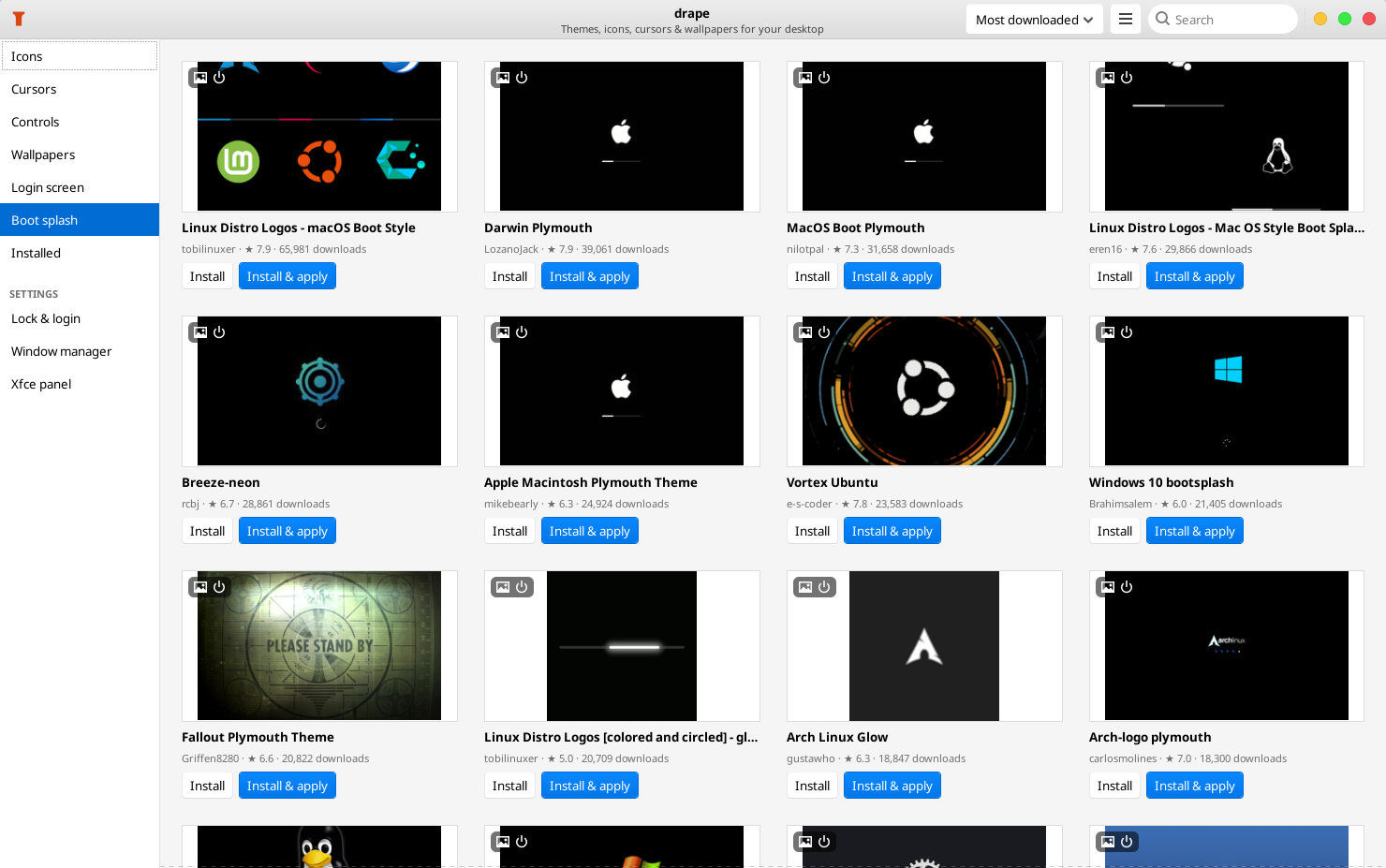Viewport: 1386px width, 868px height.
Task: Show Installed themes
Action: click(80, 253)
